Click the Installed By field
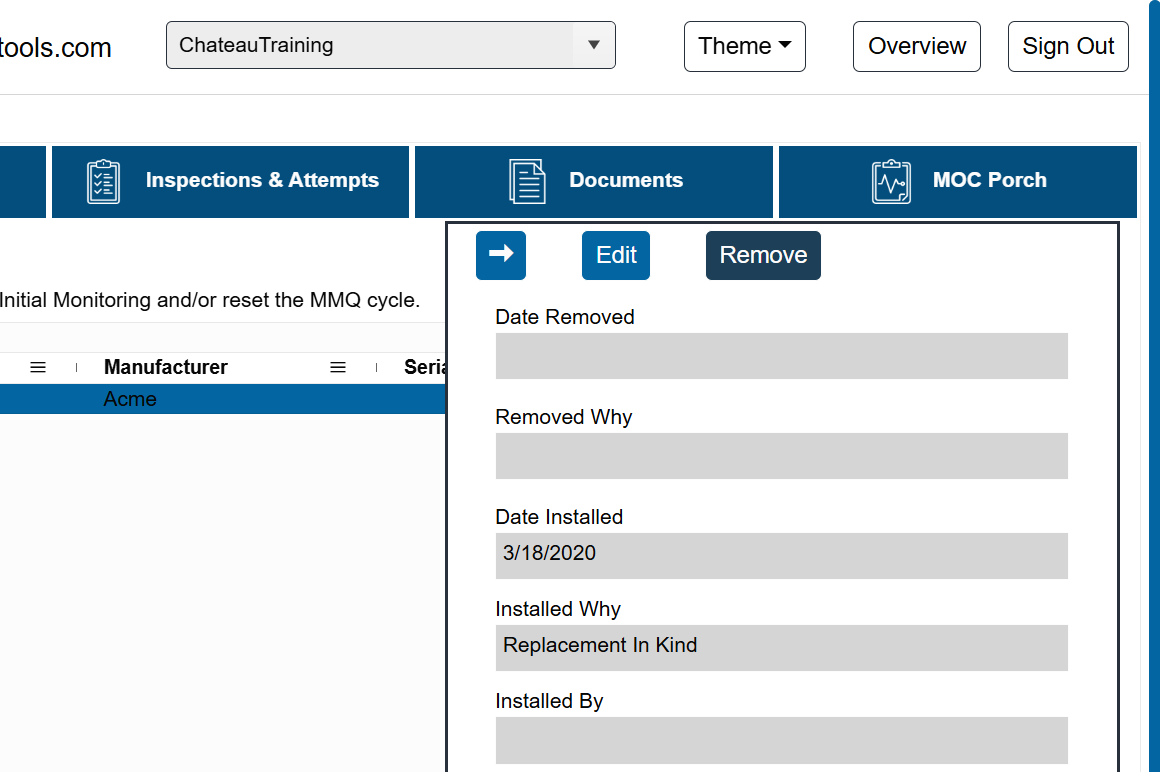This screenshot has width=1160, height=772. click(781, 740)
